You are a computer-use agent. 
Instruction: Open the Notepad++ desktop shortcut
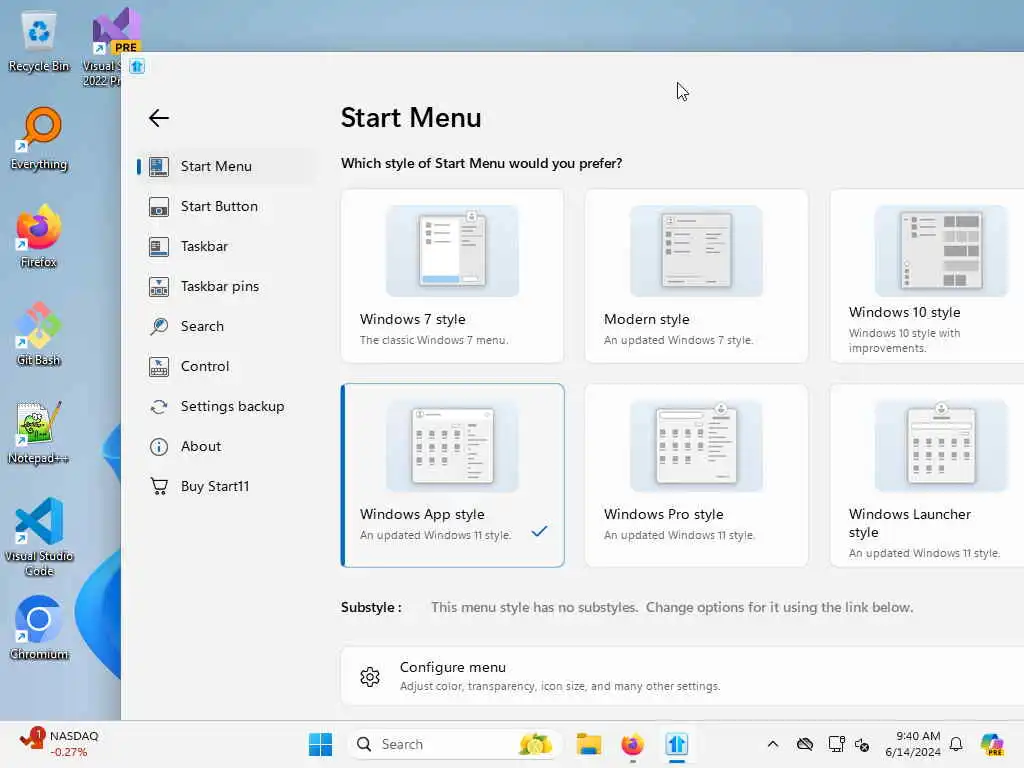pos(39,432)
